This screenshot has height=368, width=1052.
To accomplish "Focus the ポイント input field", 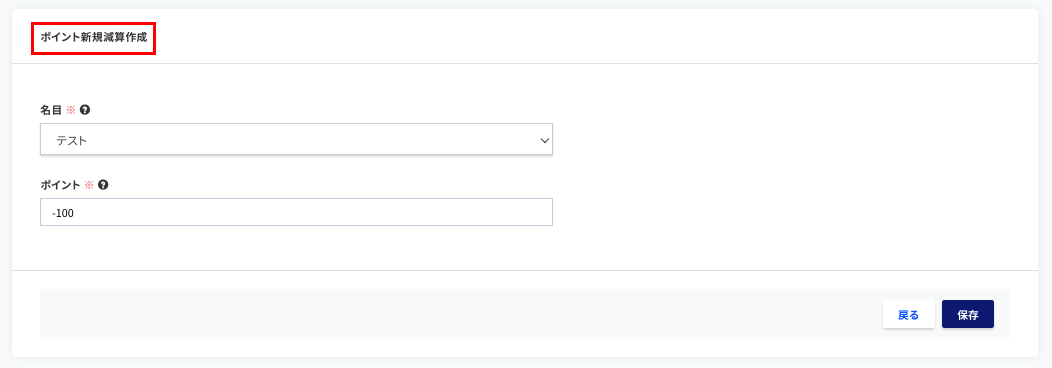I will pyautogui.click(x=297, y=212).
